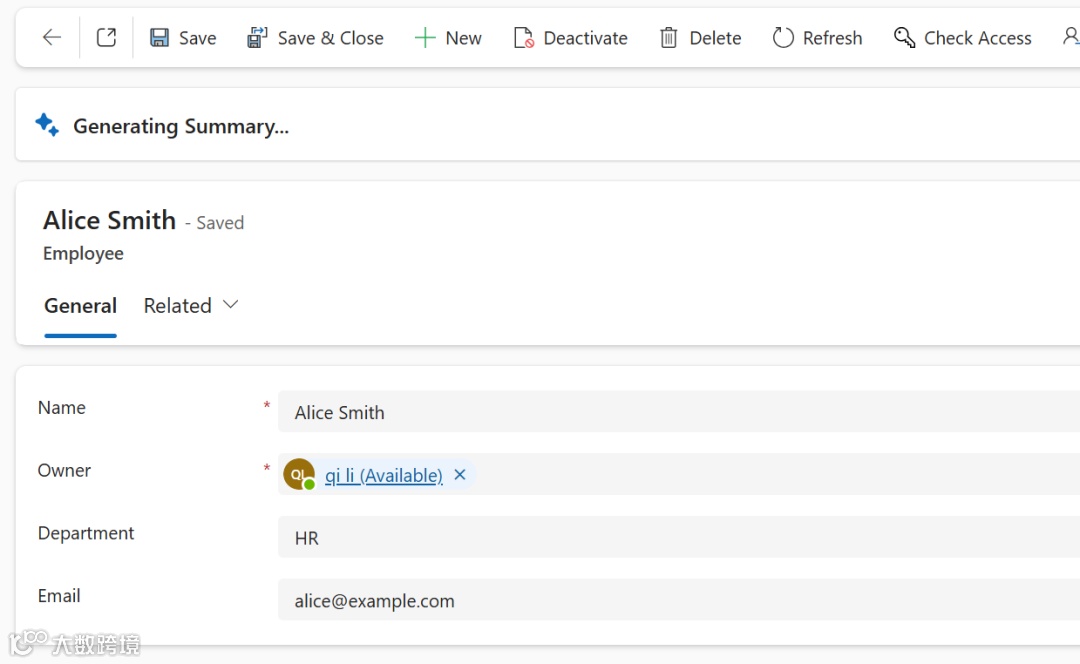Open record in new window icon
This screenshot has width=1080, height=664.
tap(106, 38)
